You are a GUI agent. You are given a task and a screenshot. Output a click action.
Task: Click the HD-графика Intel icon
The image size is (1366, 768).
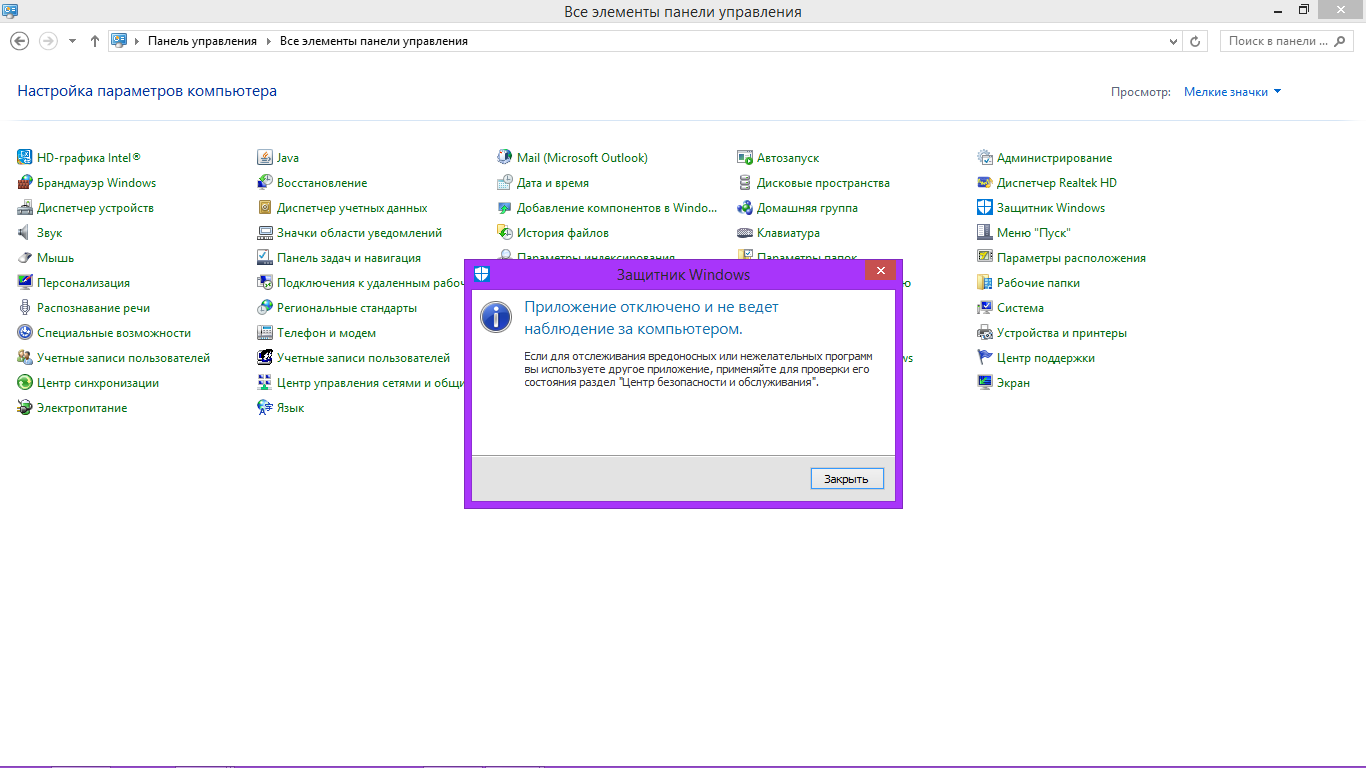pos(25,157)
